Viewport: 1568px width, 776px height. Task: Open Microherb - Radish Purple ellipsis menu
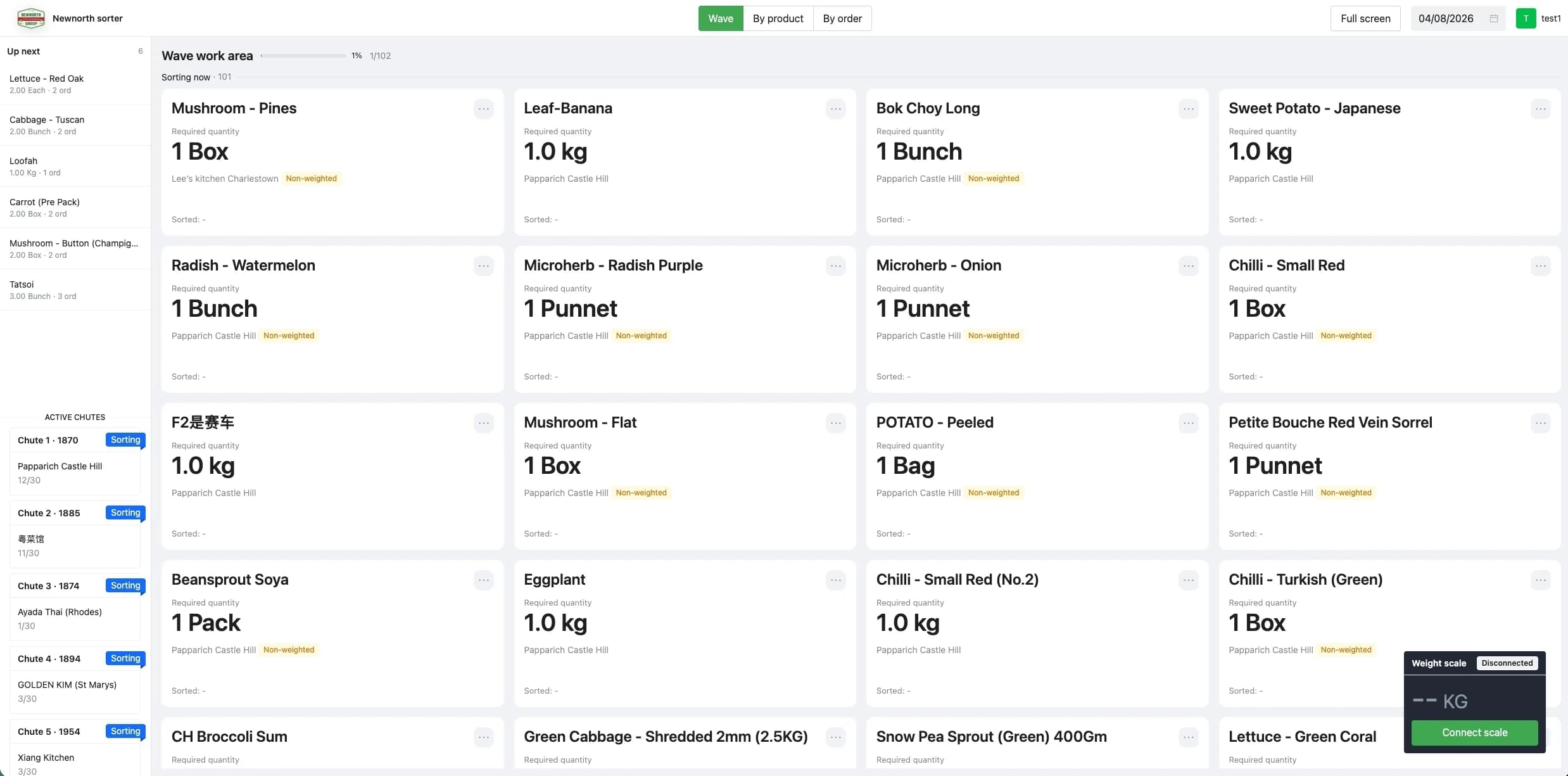pos(836,266)
